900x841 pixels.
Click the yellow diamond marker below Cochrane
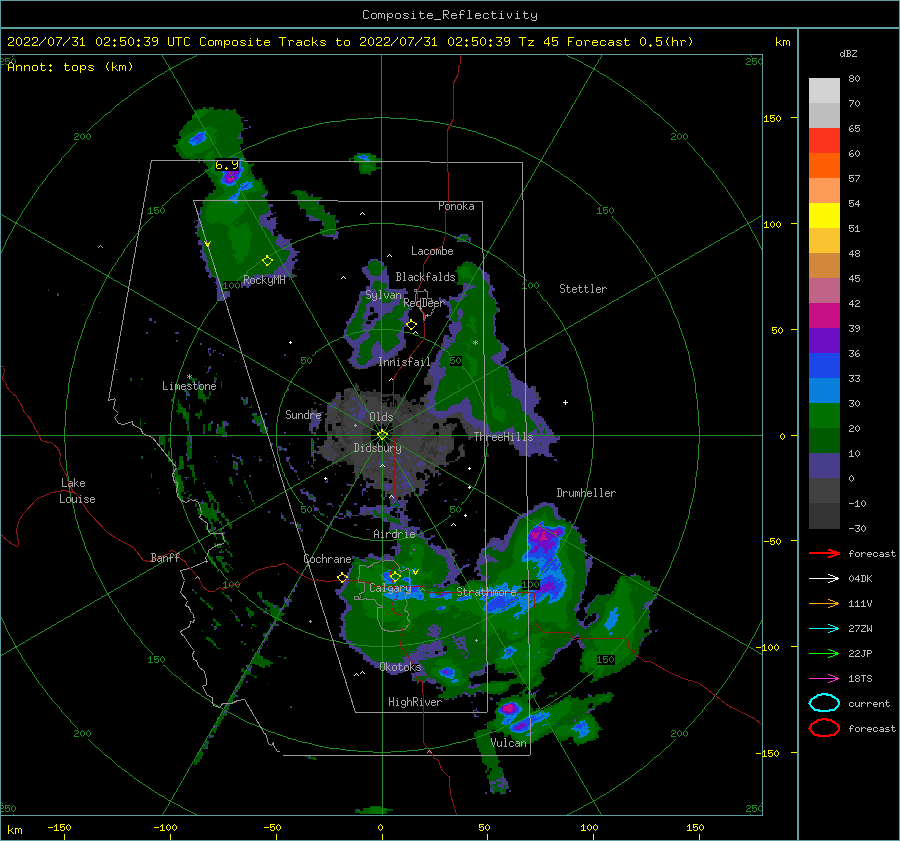[343, 577]
